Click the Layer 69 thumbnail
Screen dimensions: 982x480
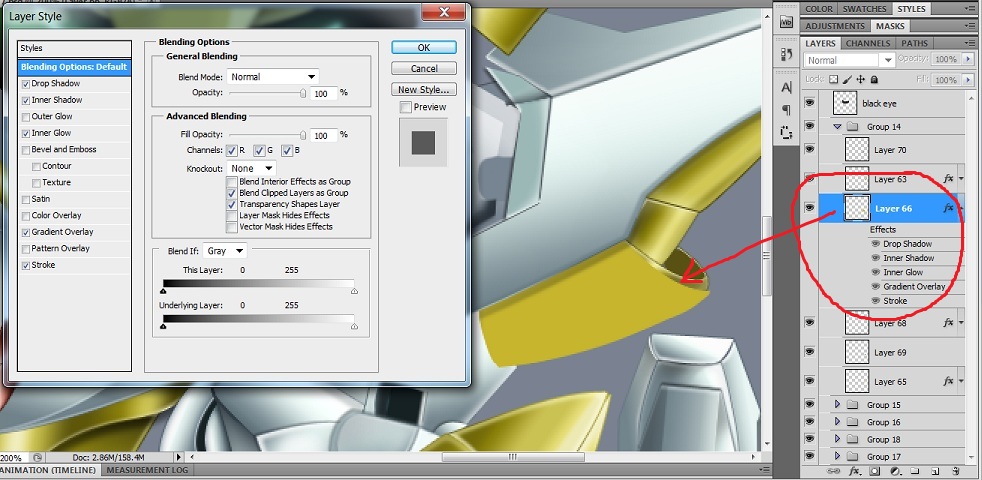[x=857, y=352]
